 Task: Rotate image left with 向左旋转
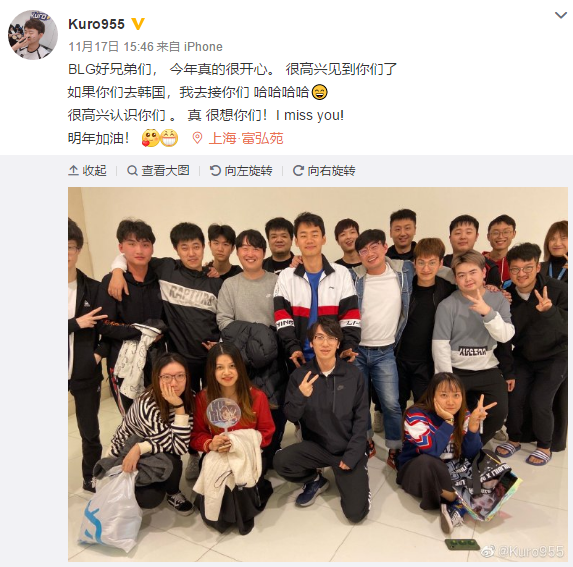(x=241, y=171)
